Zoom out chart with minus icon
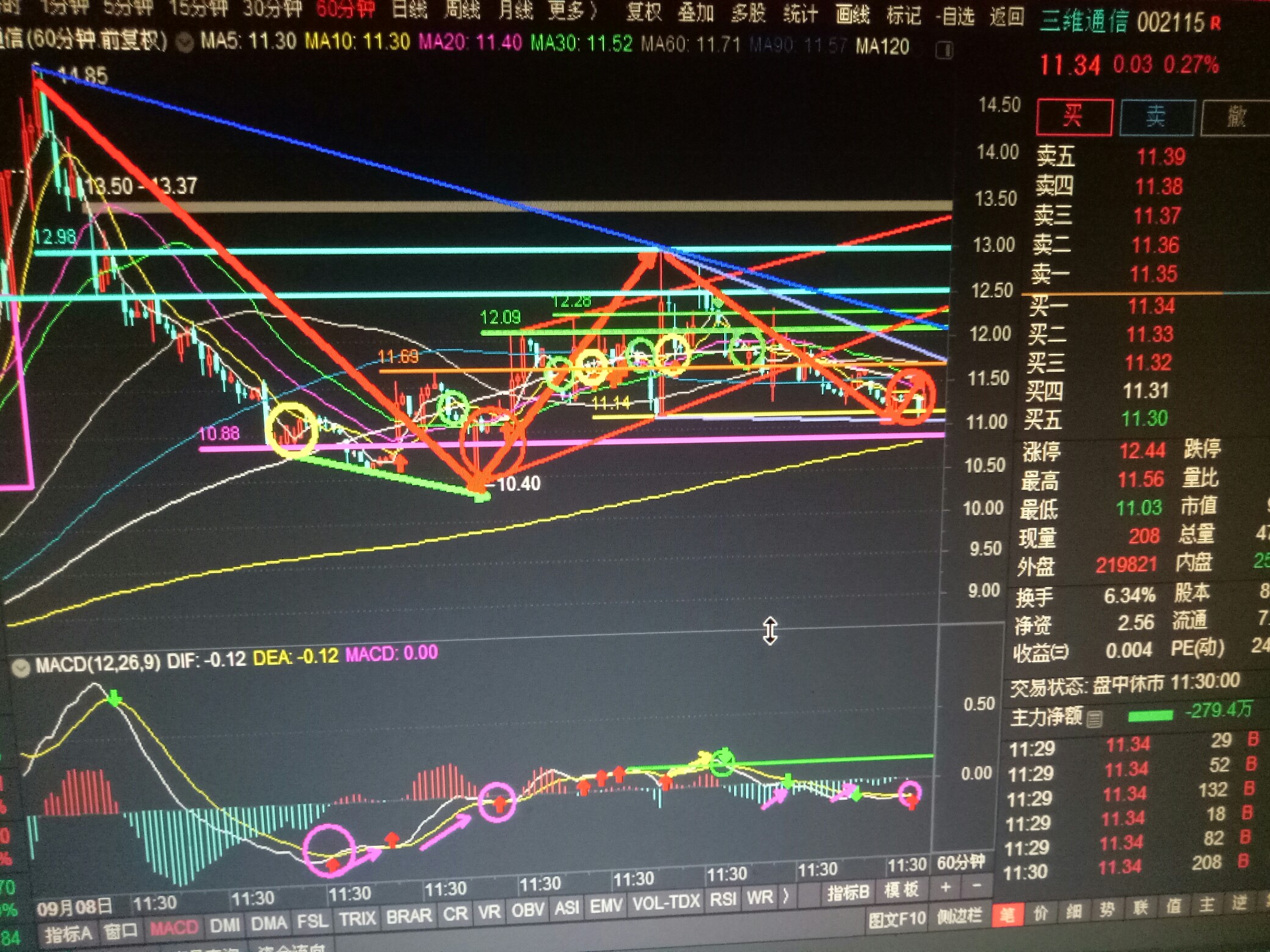1270x952 pixels. 976,885
